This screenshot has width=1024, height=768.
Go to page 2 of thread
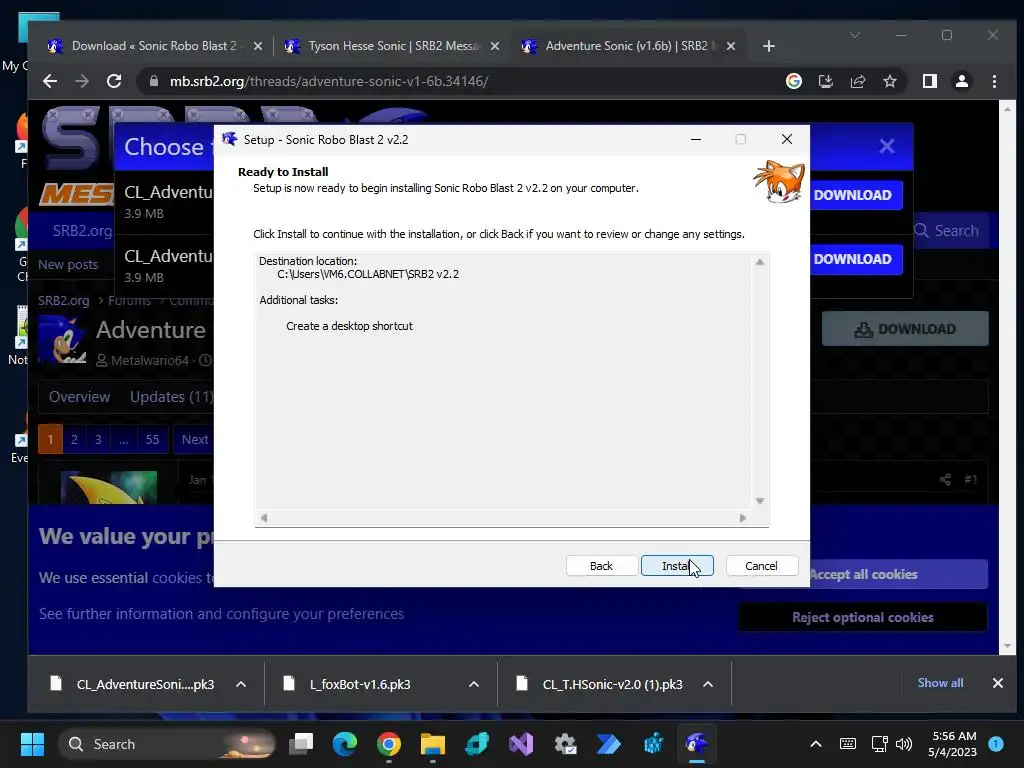[x=74, y=440]
